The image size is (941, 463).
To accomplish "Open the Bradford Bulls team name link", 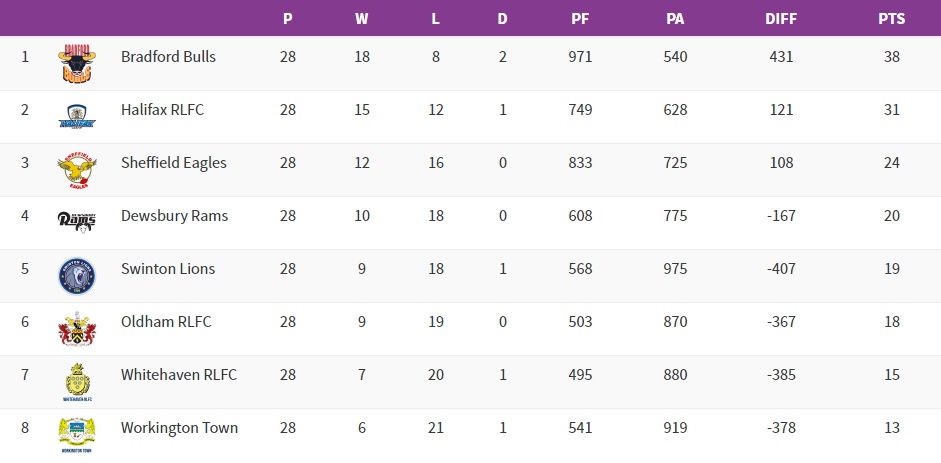I will pyautogui.click(x=168, y=57).
